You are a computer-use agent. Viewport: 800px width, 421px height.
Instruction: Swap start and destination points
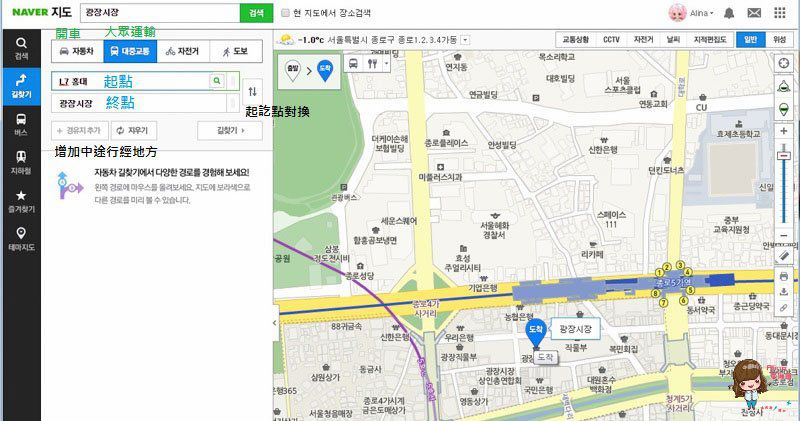coord(253,91)
